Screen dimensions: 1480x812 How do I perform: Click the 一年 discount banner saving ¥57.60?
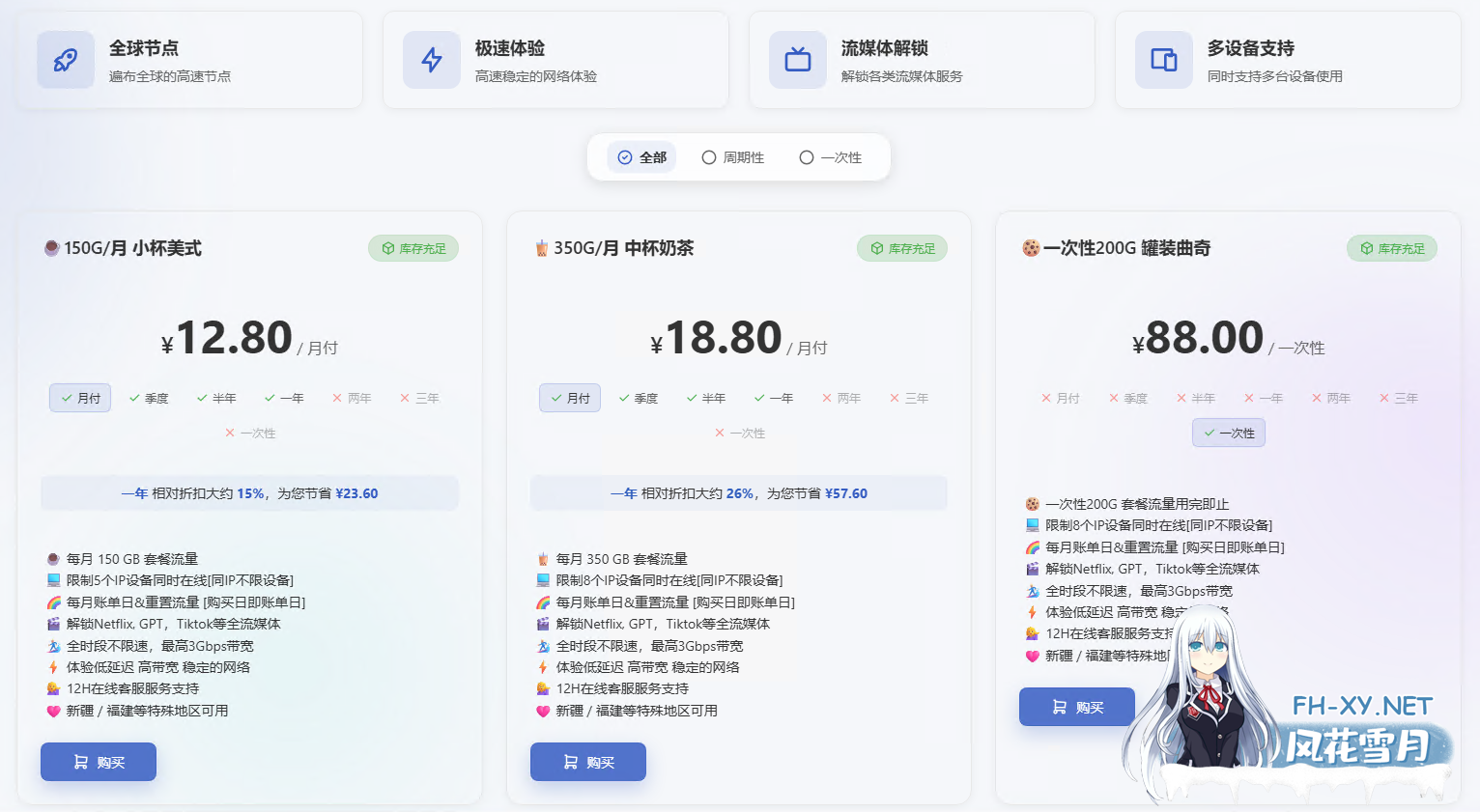click(x=739, y=493)
